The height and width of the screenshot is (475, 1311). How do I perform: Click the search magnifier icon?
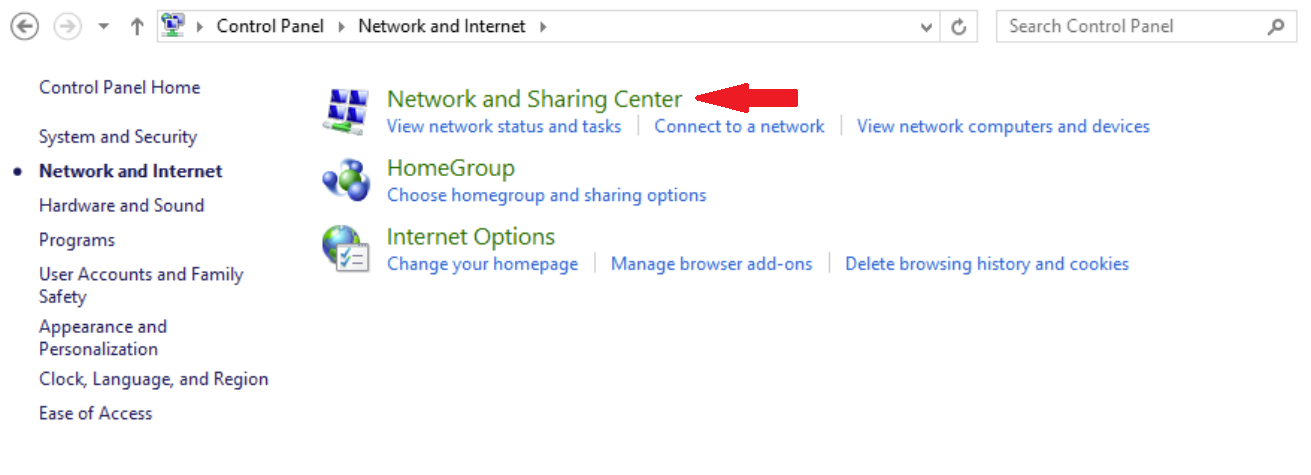tap(1276, 27)
